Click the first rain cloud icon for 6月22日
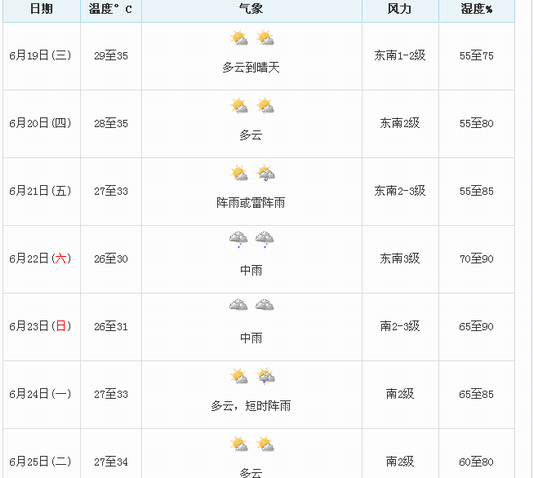533x478 pixels. (x=239, y=239)
